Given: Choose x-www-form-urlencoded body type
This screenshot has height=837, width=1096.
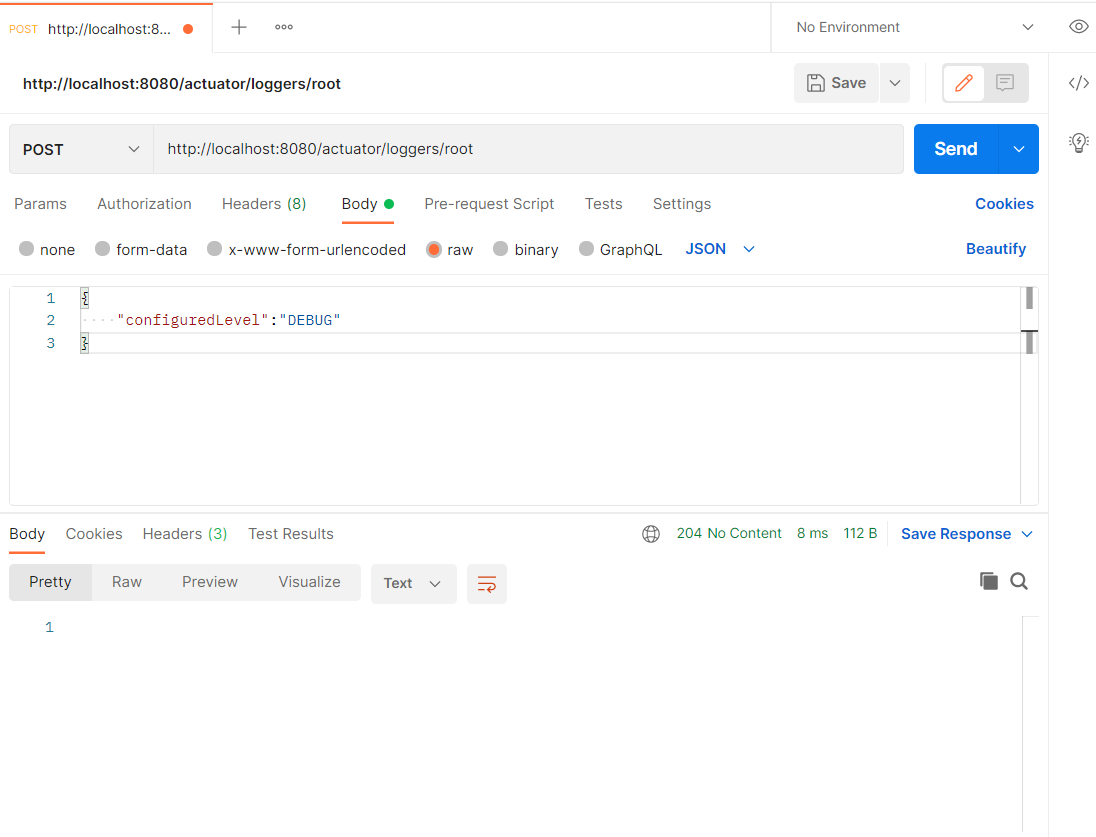Looking at the screenshot, I should pos(306,250).
